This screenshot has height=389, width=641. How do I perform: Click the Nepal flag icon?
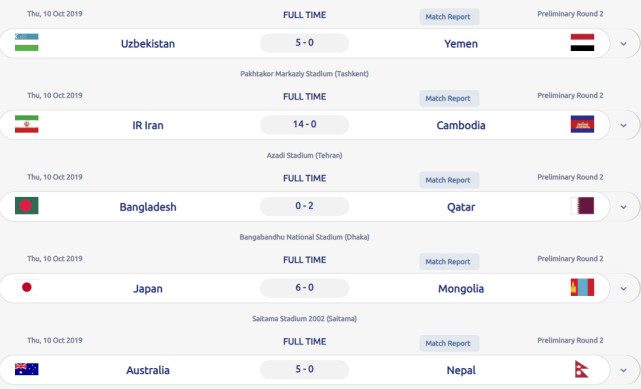coord(581,369)
